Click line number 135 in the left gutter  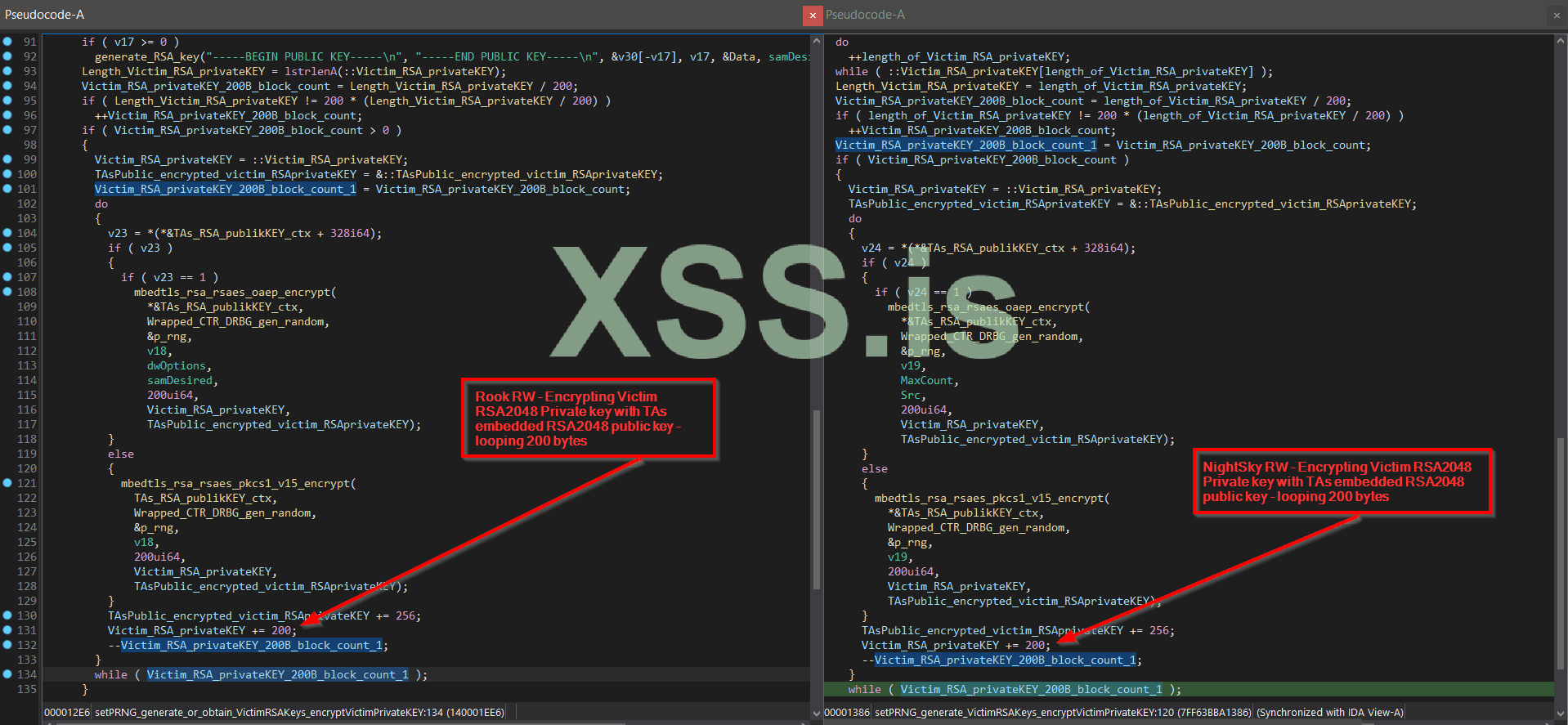tap(27, 689)
